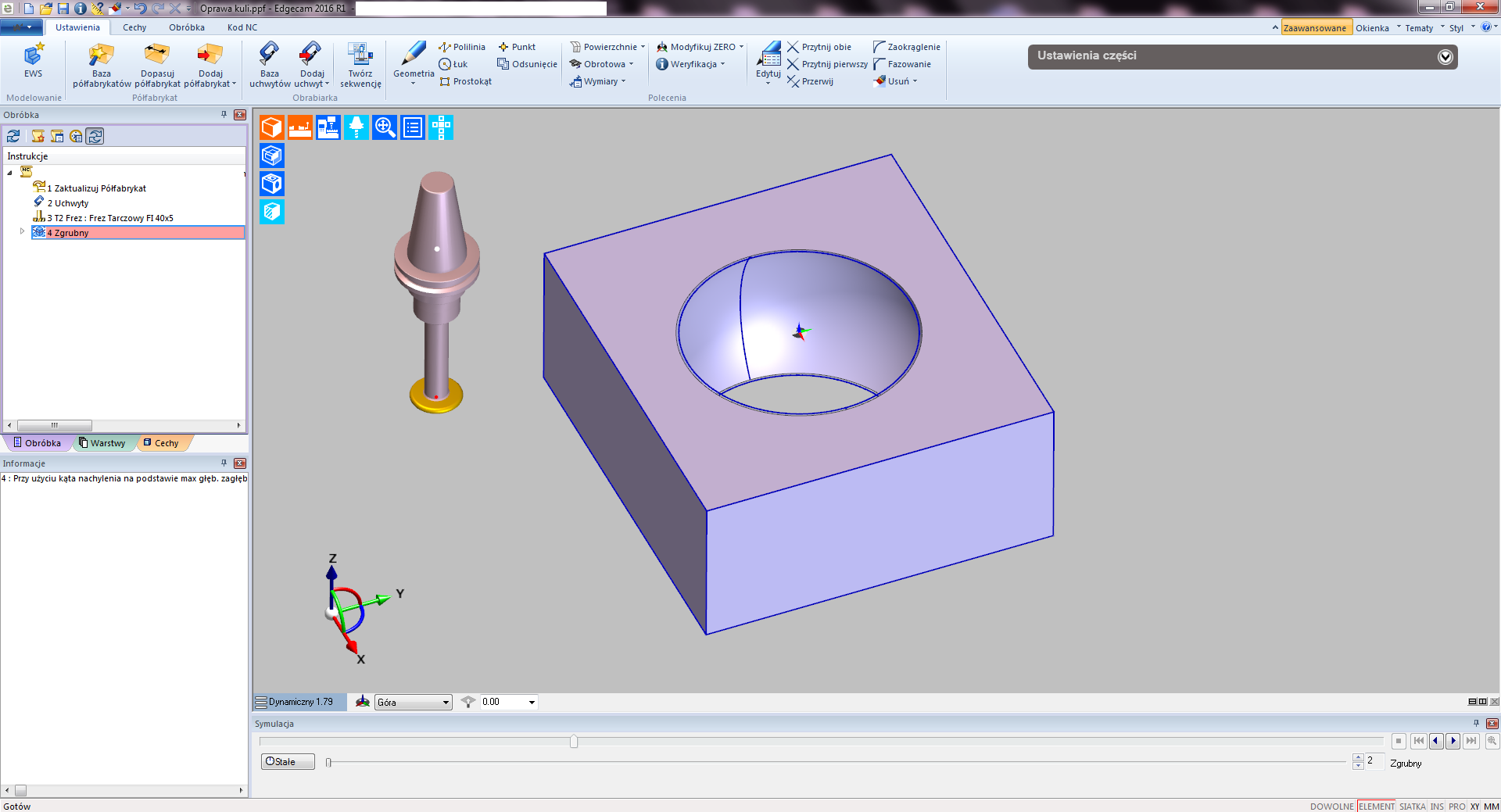Toggle ELEMENT mode in status bar

click(1376, 807)
